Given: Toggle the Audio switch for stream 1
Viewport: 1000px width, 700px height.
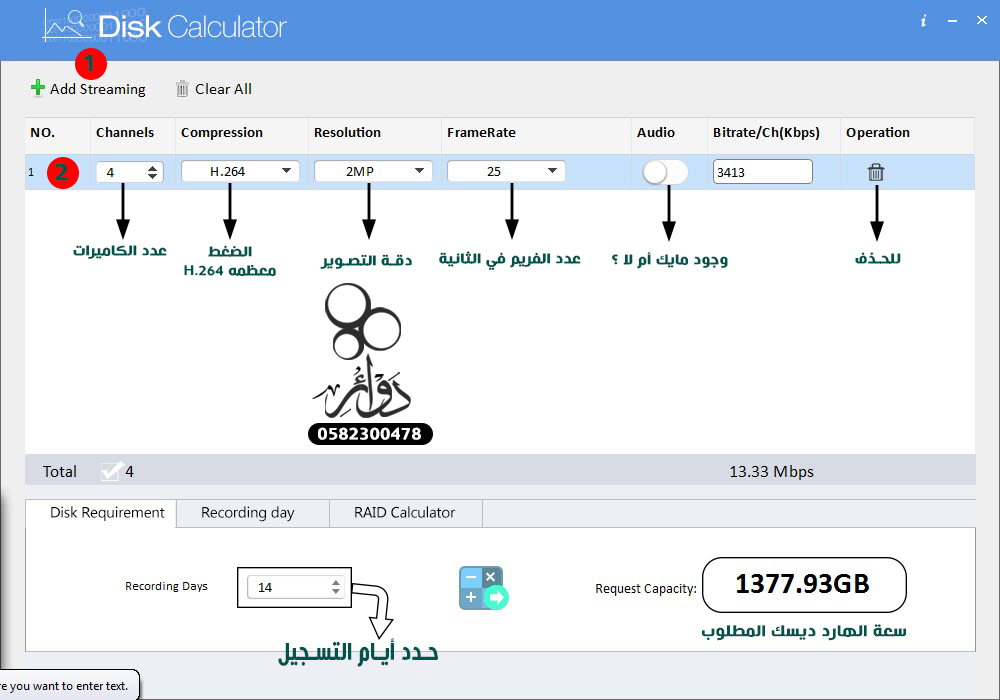Looking at the screenshot, I should (x=665, y=171).
